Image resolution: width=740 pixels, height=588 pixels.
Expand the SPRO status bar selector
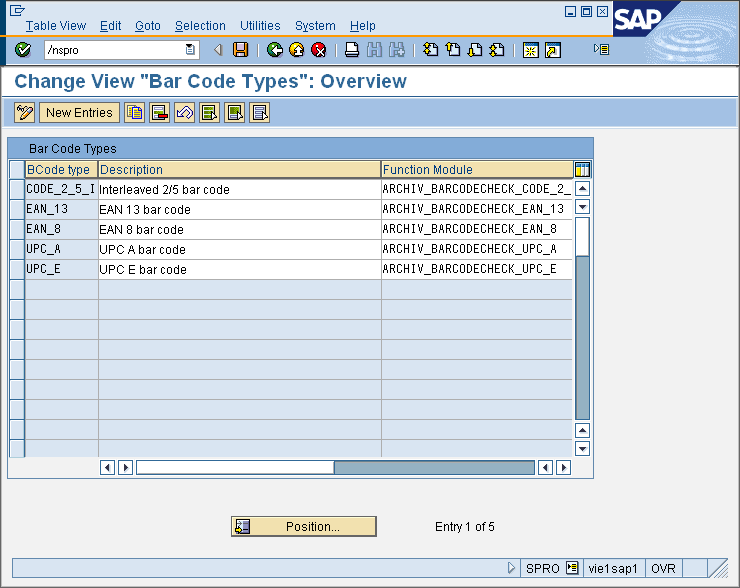point(572,568)
